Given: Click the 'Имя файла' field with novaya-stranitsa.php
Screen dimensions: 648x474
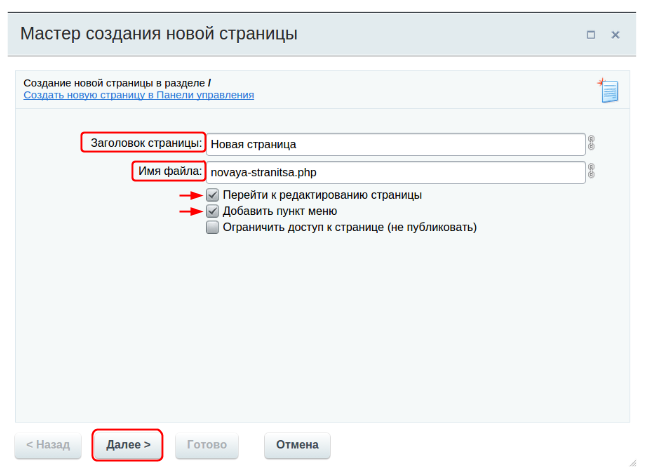Looking at the screenshot, I should (395, 172).
